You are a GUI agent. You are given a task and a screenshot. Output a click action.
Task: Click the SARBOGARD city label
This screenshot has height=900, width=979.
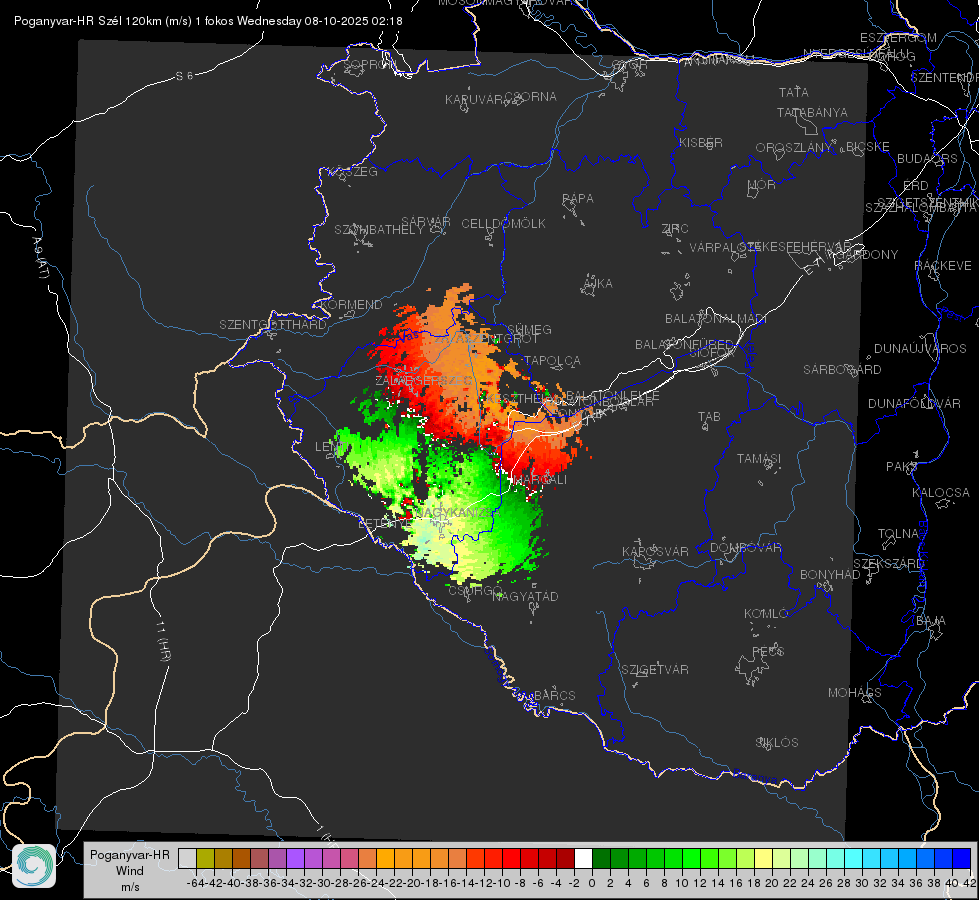pyautogui.click(x=842, y=370)
